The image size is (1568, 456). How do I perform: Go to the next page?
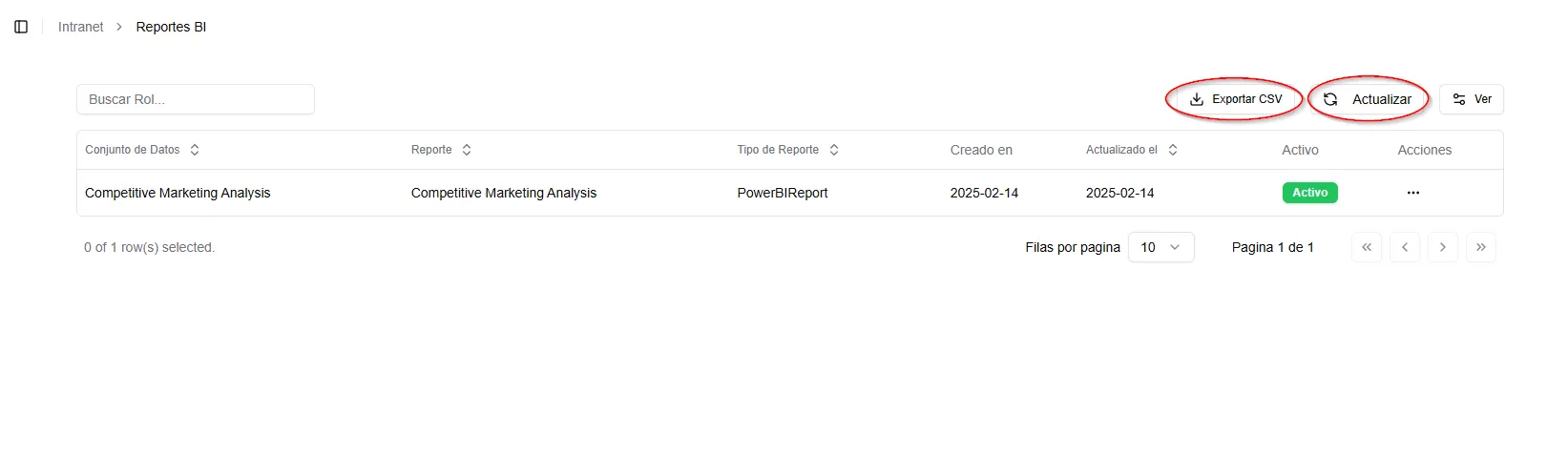[x=1442, y=247]
